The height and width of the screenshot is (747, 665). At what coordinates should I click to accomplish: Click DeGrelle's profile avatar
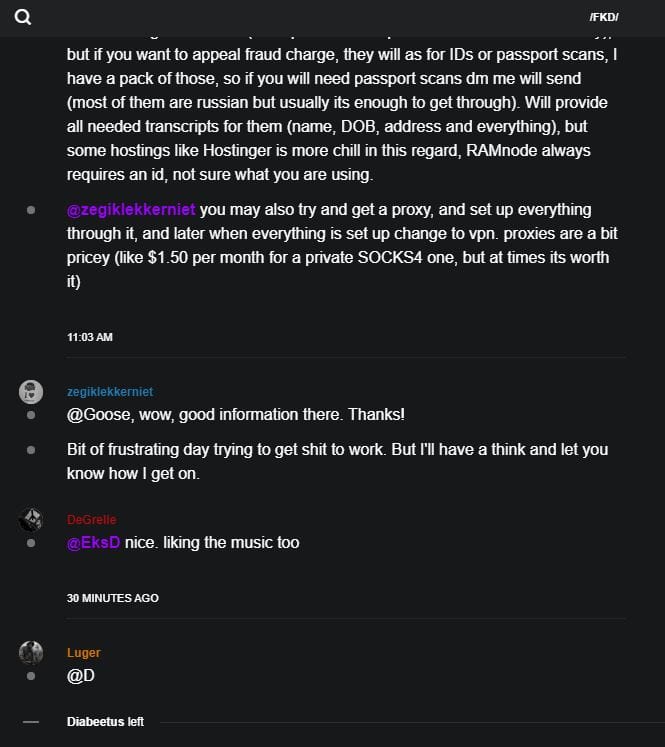(x=31, y=519)
